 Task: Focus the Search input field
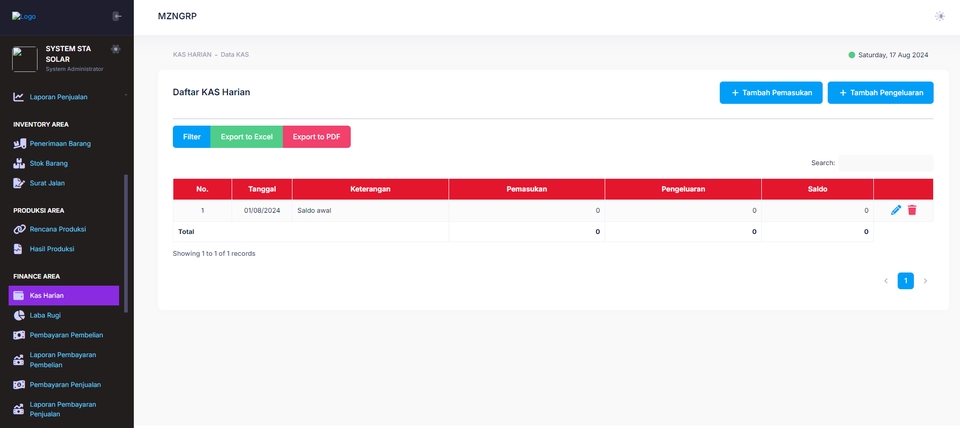tap(886, 163)
